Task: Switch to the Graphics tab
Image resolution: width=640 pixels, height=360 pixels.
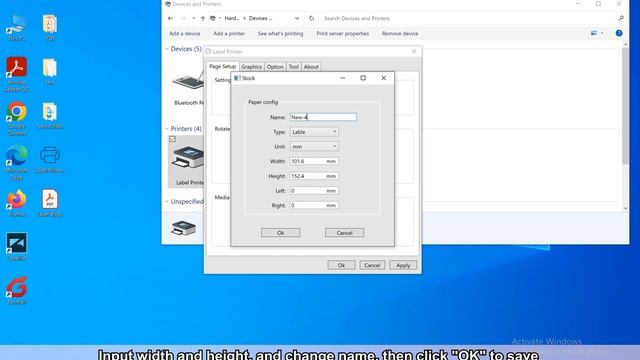Action: [x=251, y=67]
